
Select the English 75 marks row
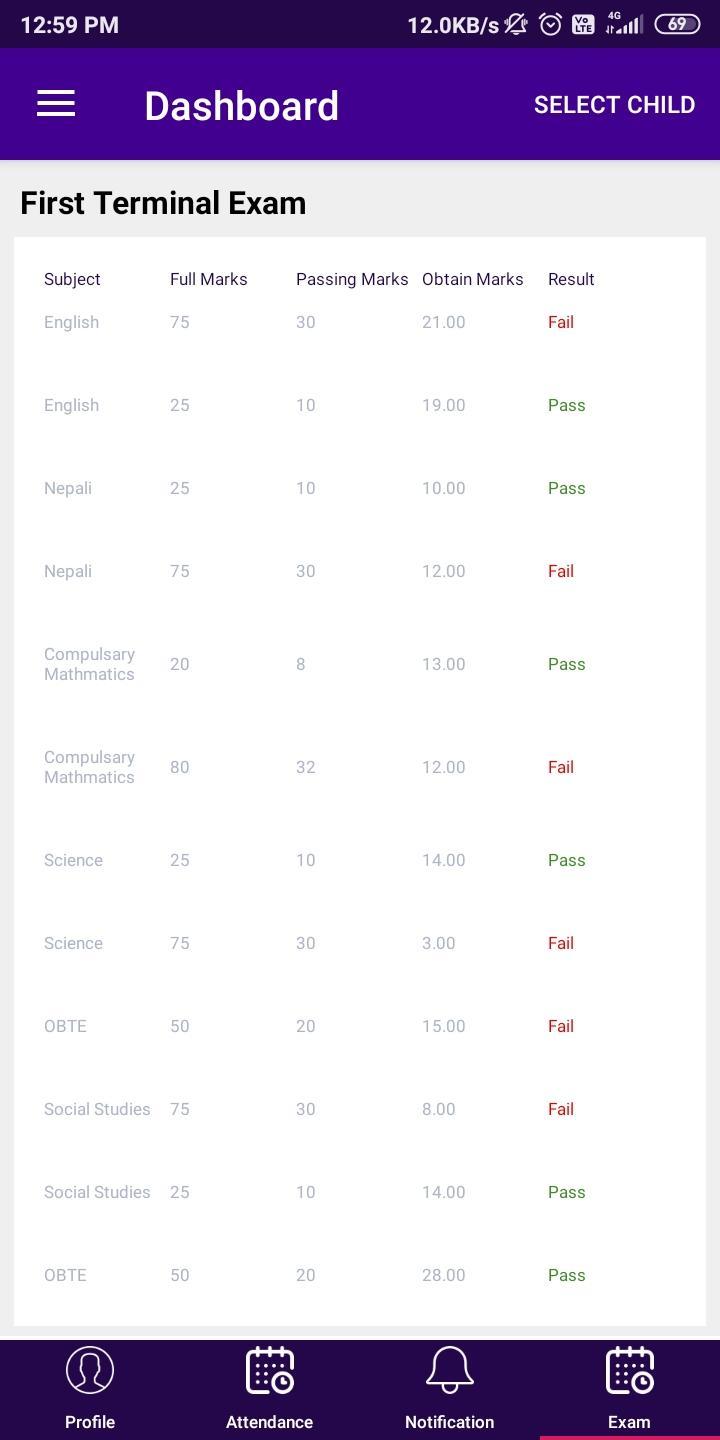[360, 322]
